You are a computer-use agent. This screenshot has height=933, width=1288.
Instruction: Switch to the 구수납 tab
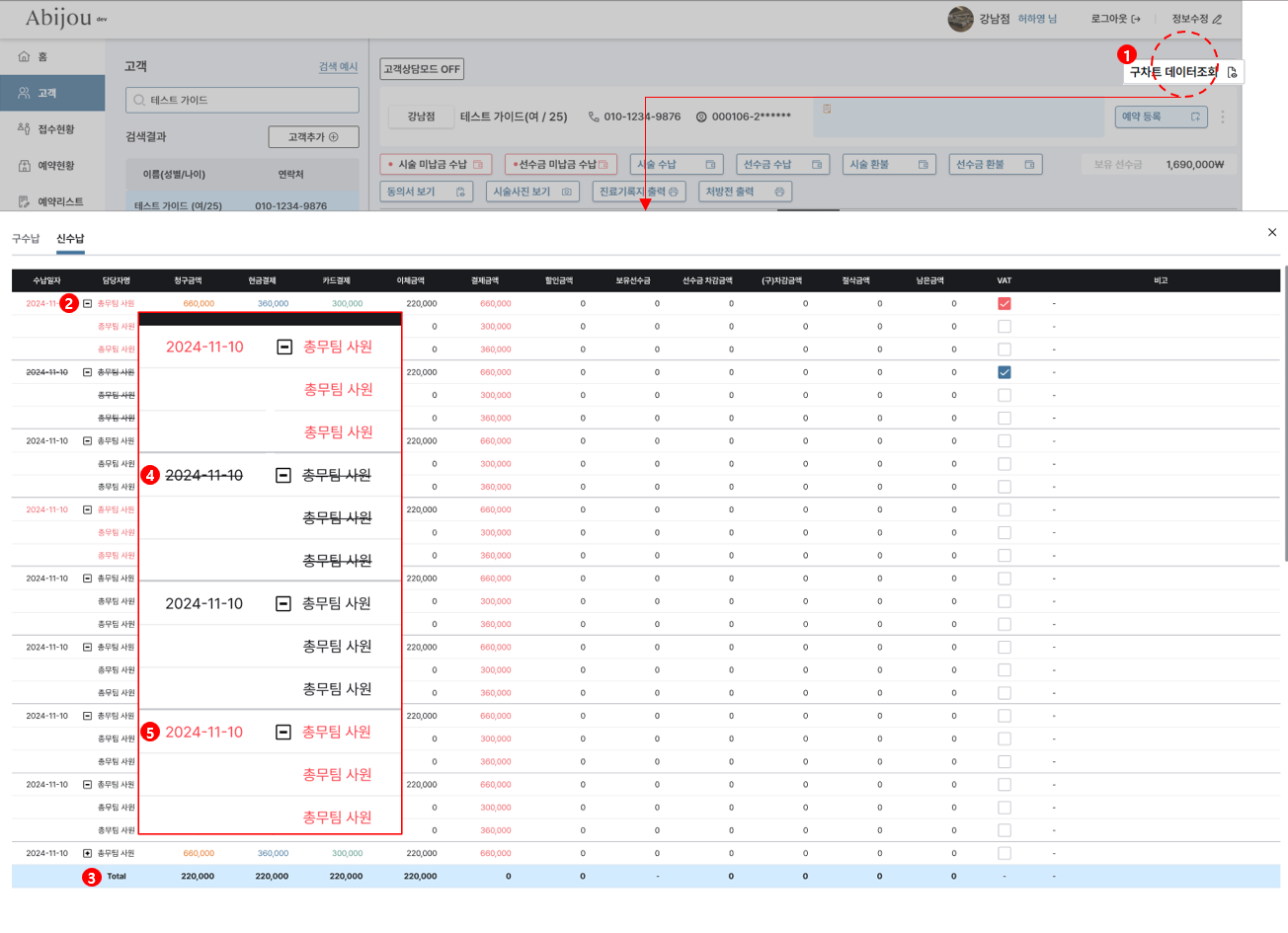coord(26,239)
